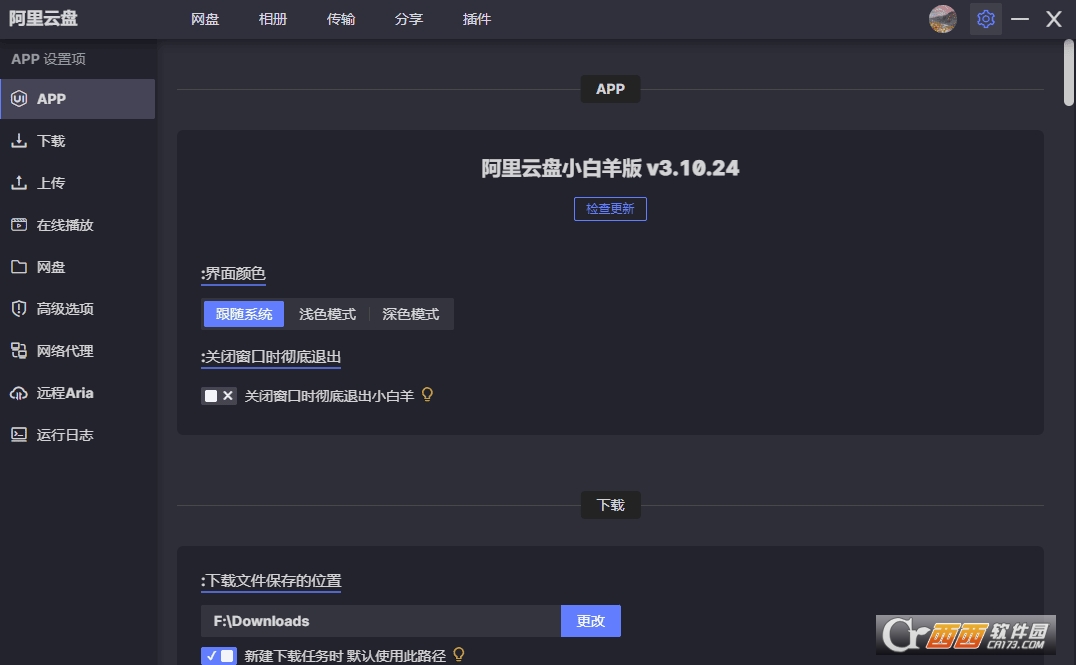The height and width of the screenshot is (665, 1076).
Task: Click the :关闭窗口时彻底退出 section label
Action: pyautogui.click(x=271, y=357)
